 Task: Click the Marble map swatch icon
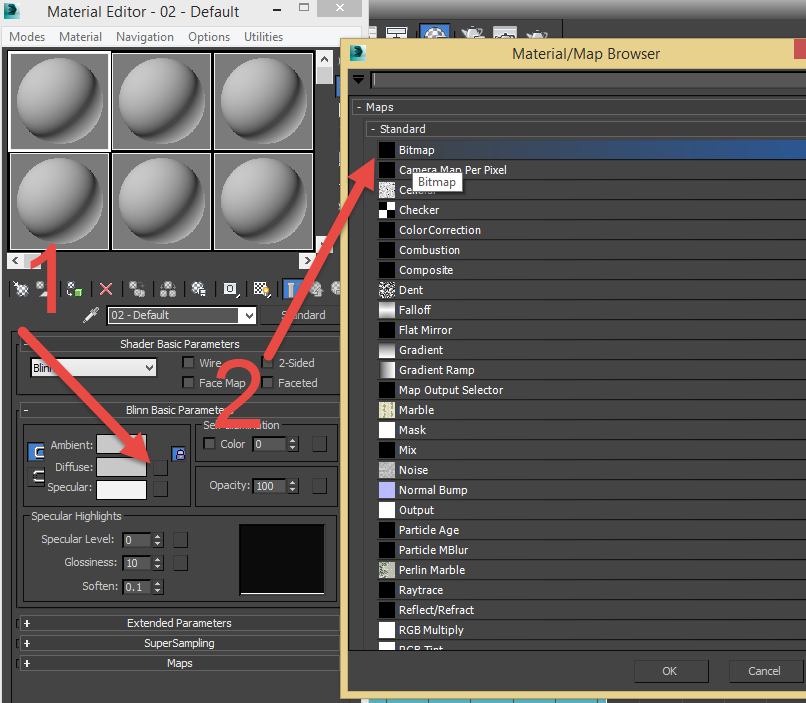[387, 410]
